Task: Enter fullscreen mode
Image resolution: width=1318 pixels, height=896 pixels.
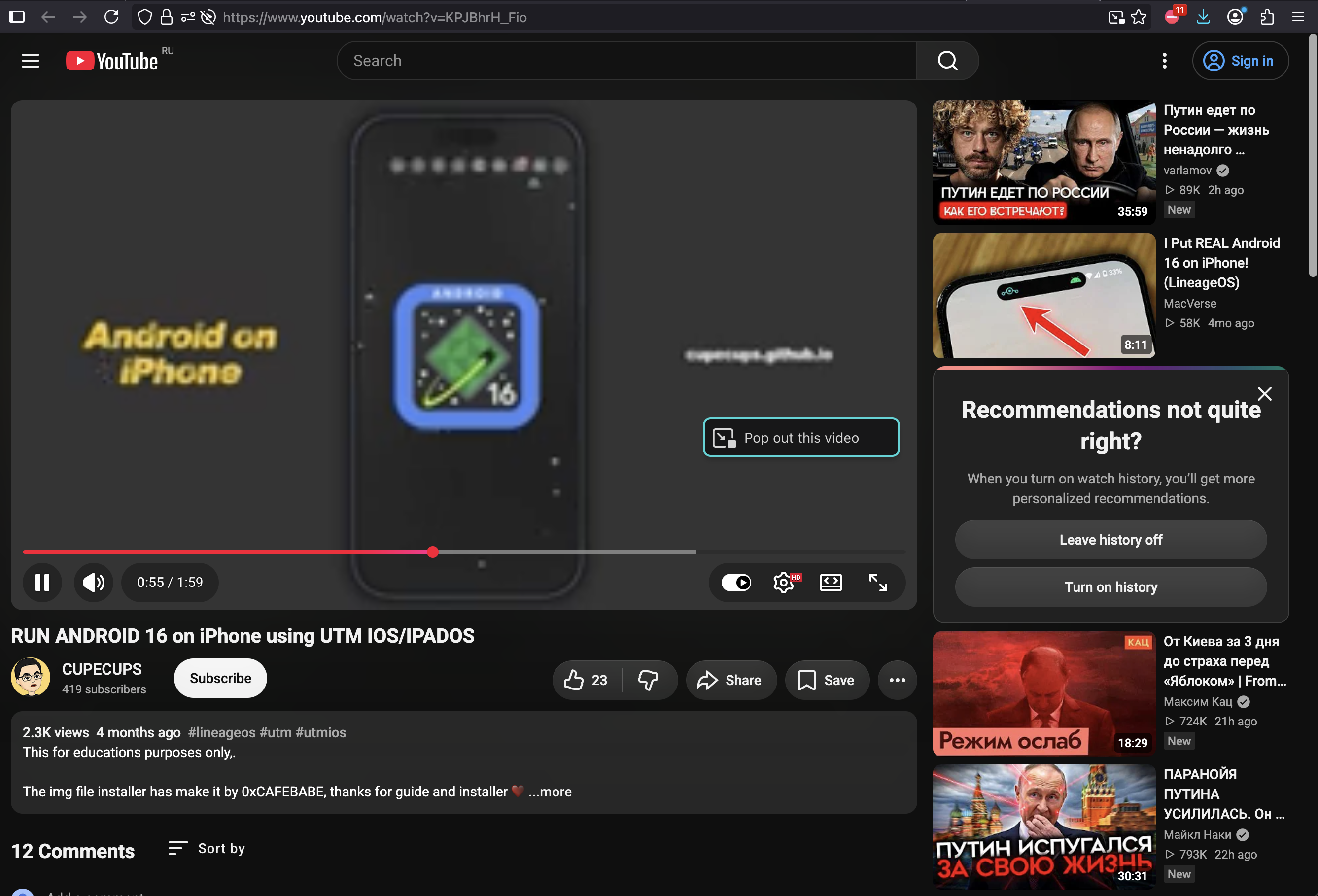Action: point(878,583)
